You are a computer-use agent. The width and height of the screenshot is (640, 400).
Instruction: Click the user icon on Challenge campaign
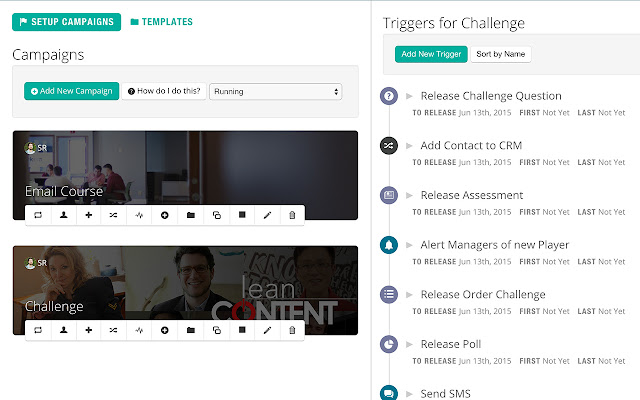click(63, 330)
